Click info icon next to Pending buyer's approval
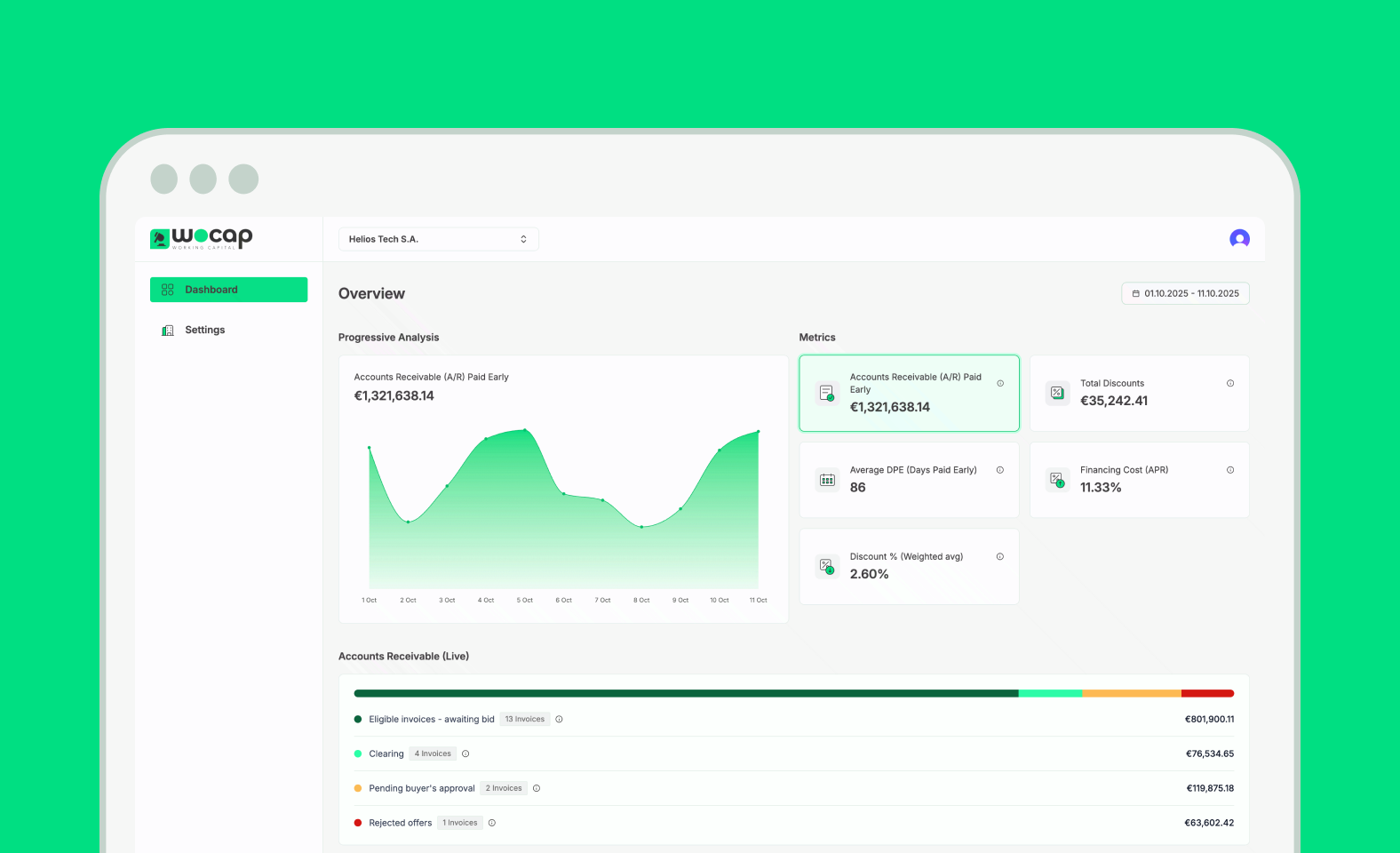The image size is (1400, 853). coord(537,788)
